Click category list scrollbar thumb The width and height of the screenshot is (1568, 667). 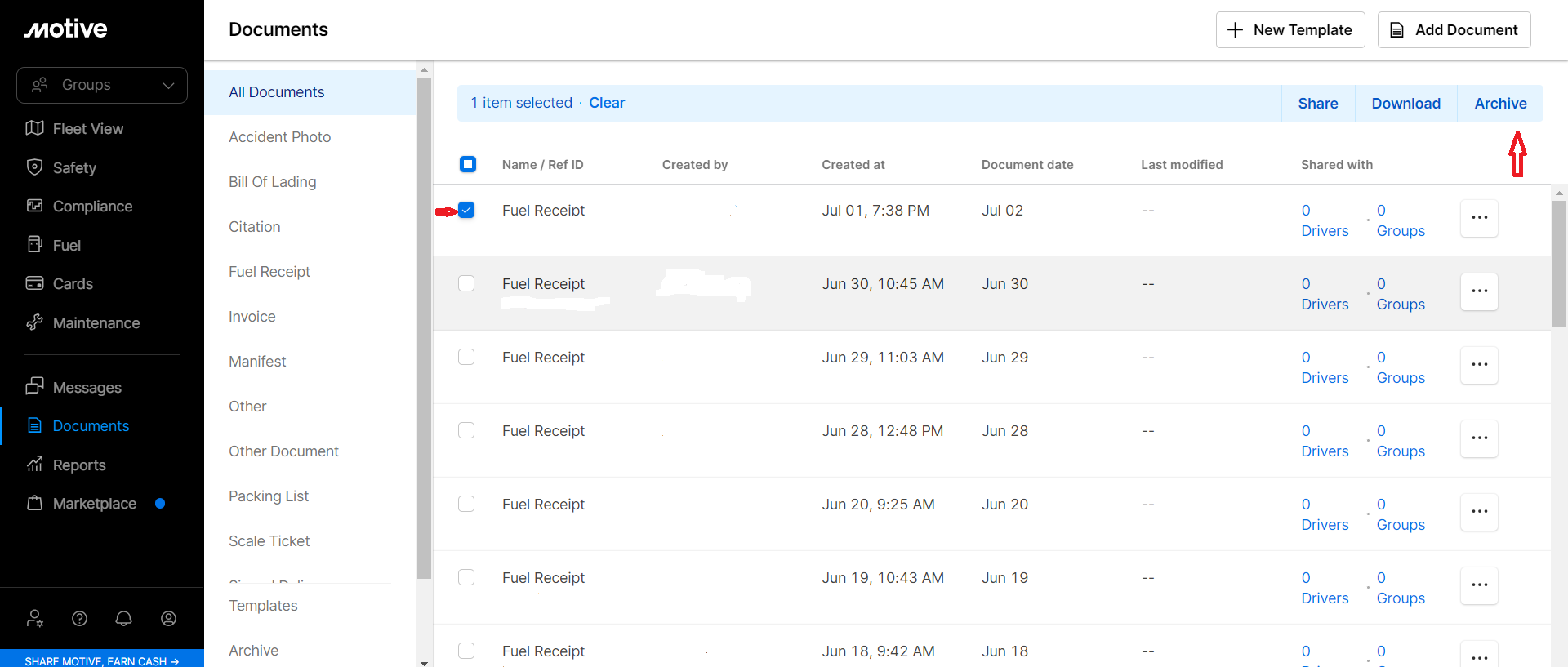tap(424, 327)
